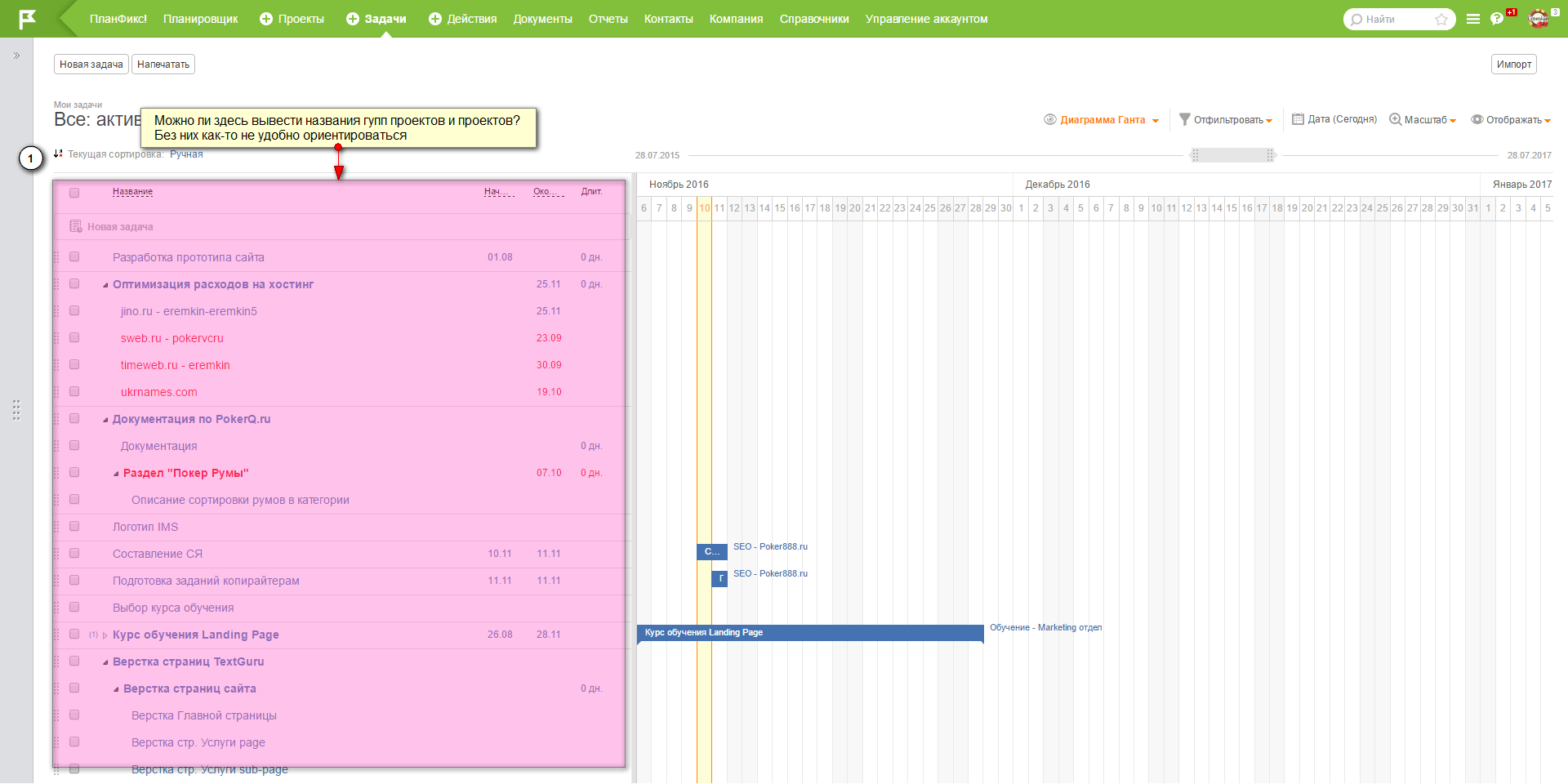
Task: Collapse the Верстка страниц сайта subtree
Action: click(116, 689)
